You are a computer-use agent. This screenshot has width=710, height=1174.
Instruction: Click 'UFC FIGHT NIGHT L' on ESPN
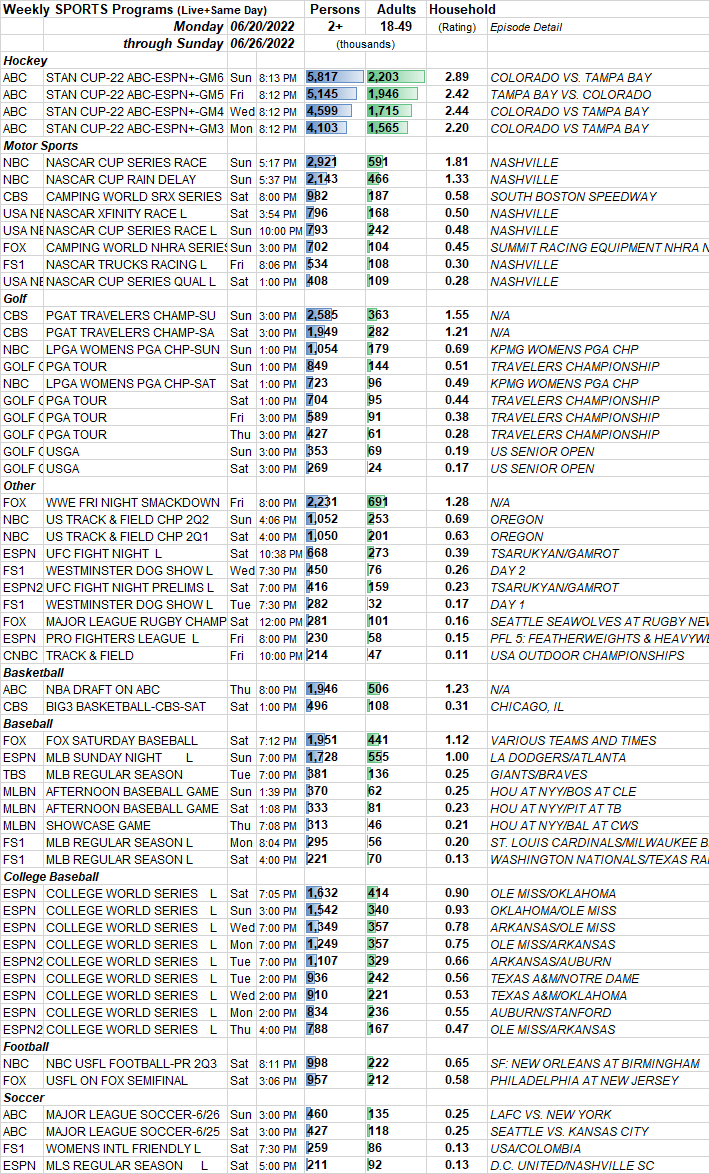click(x=103, y=553)
